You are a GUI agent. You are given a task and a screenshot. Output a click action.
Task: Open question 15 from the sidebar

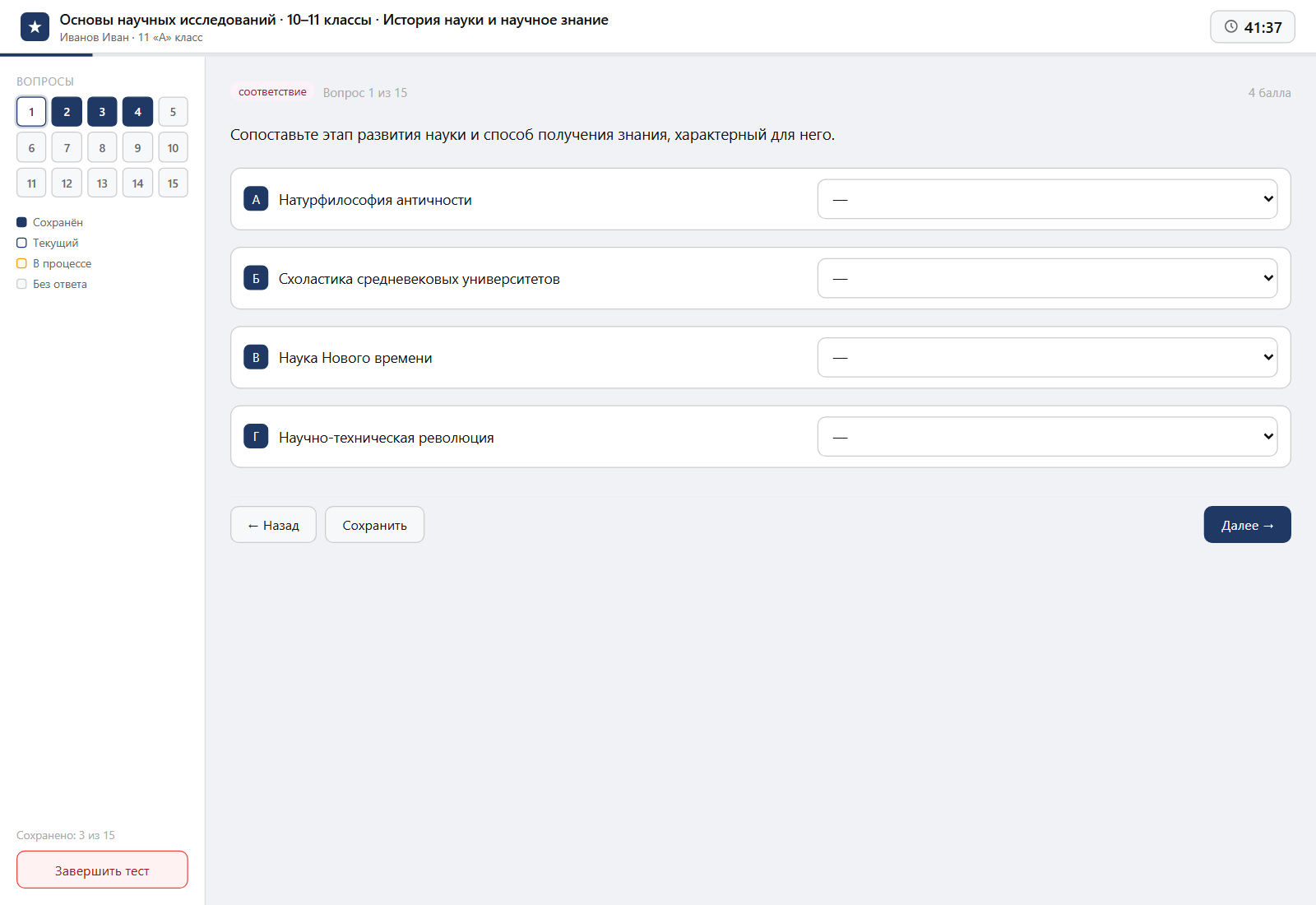click(x=173, y=183)
